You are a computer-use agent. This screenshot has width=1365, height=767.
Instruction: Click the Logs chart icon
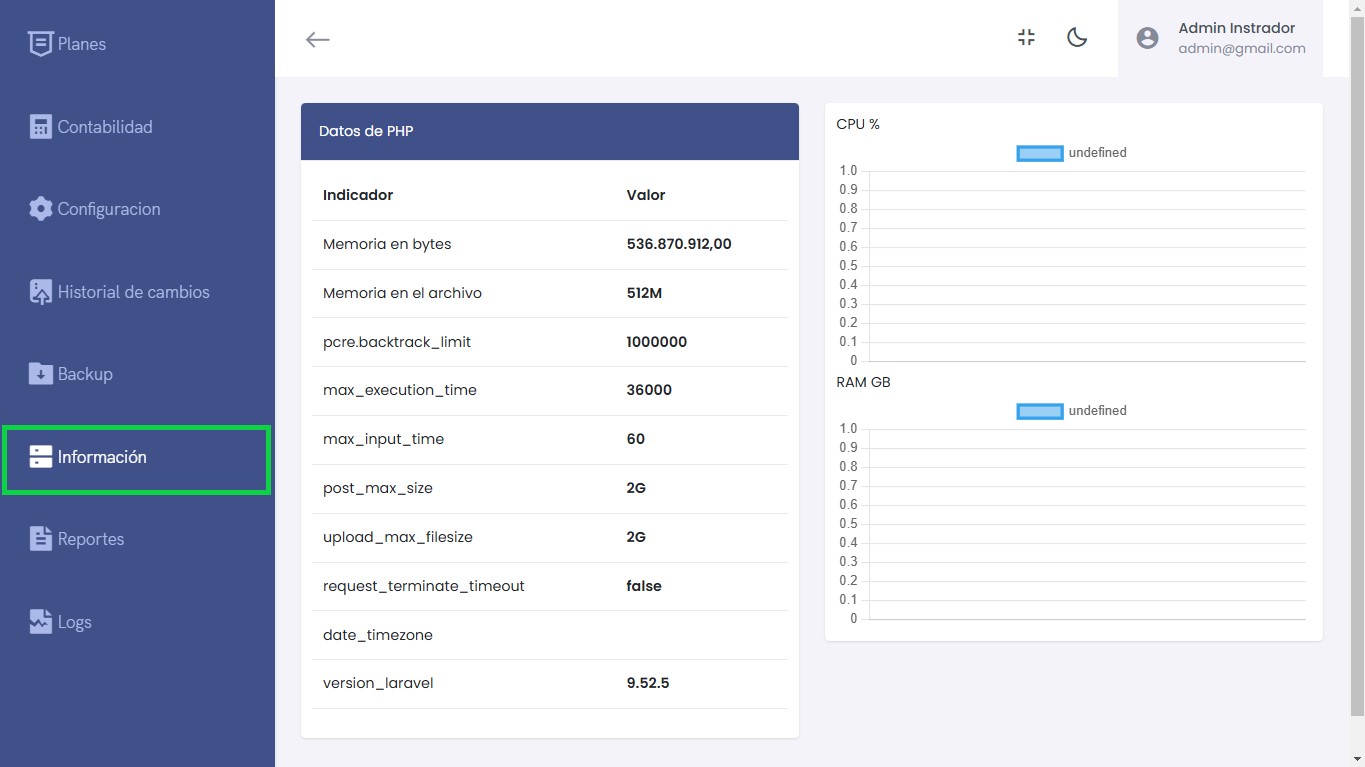(40, 622)
